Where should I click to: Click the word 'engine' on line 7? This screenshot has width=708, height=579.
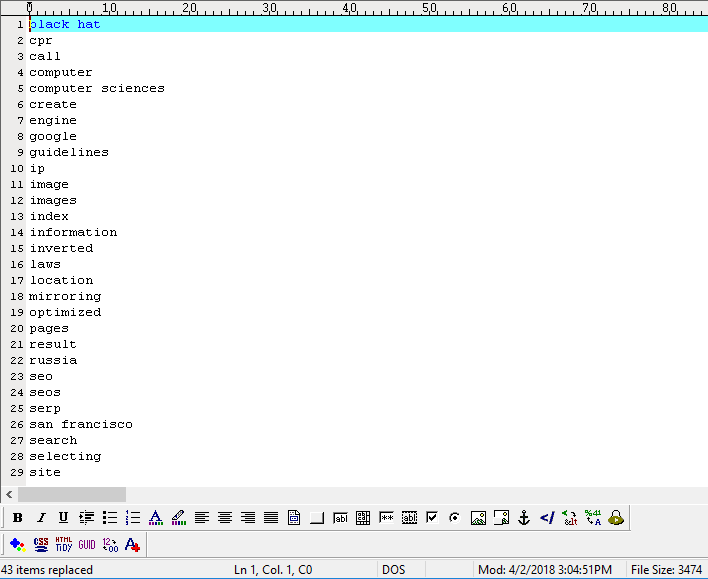pos(53,120)
